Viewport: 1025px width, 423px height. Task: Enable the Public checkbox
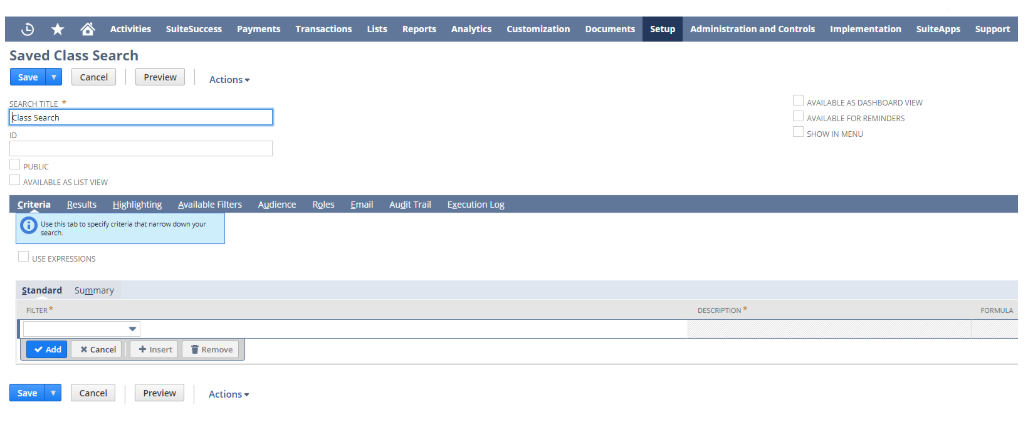(14, 165)
